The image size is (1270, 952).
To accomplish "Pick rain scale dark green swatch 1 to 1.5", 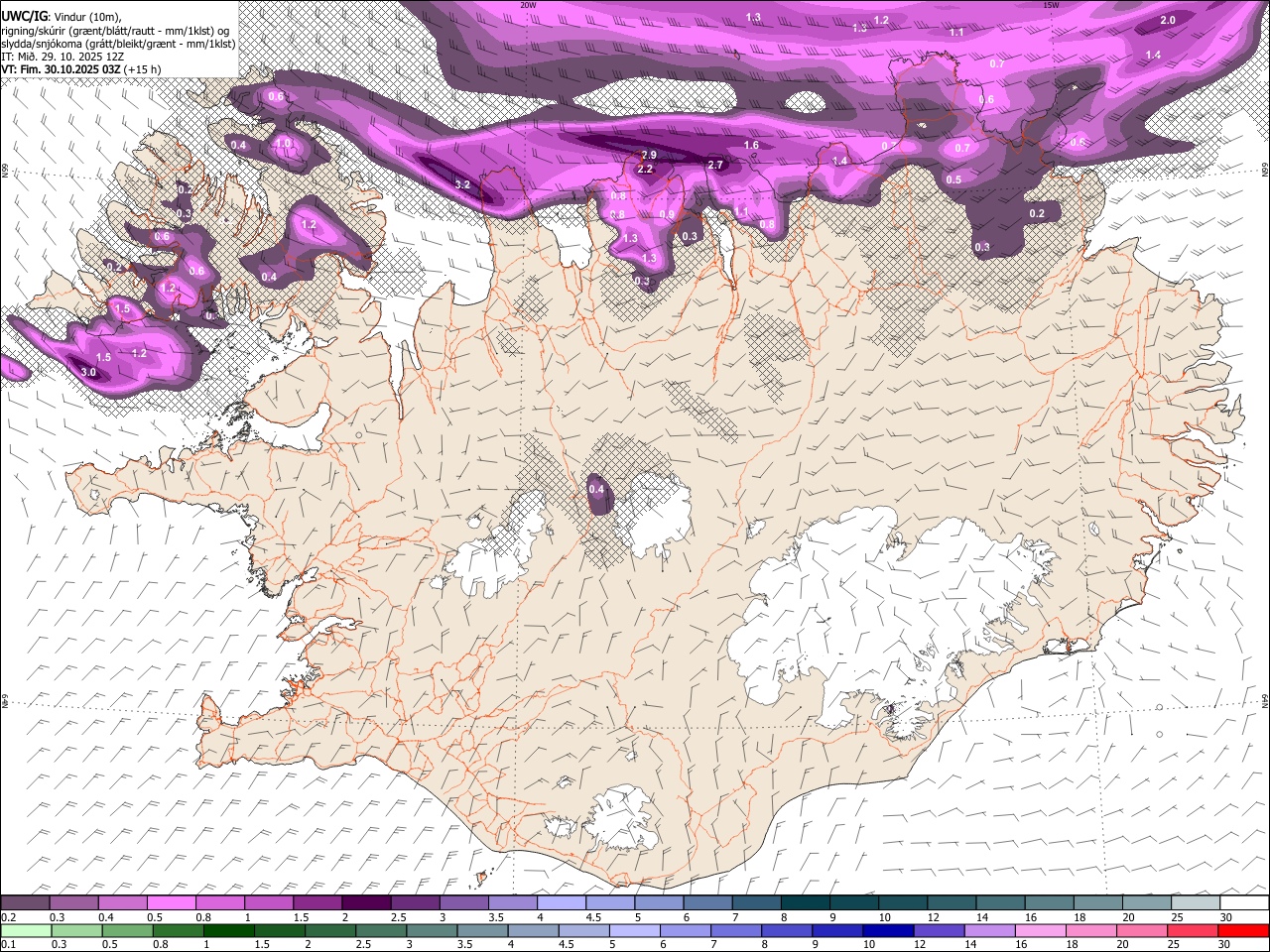I will pyautogui.click(x=228, y=930).
